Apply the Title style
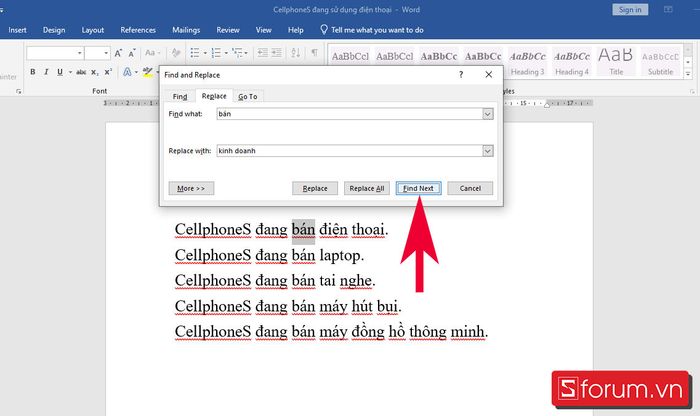This screenshot has height=416, width=700. [x=616, y=62]
